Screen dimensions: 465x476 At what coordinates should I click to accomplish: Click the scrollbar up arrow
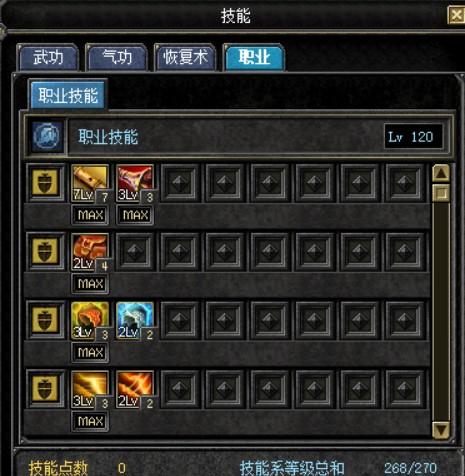point(441,173)
